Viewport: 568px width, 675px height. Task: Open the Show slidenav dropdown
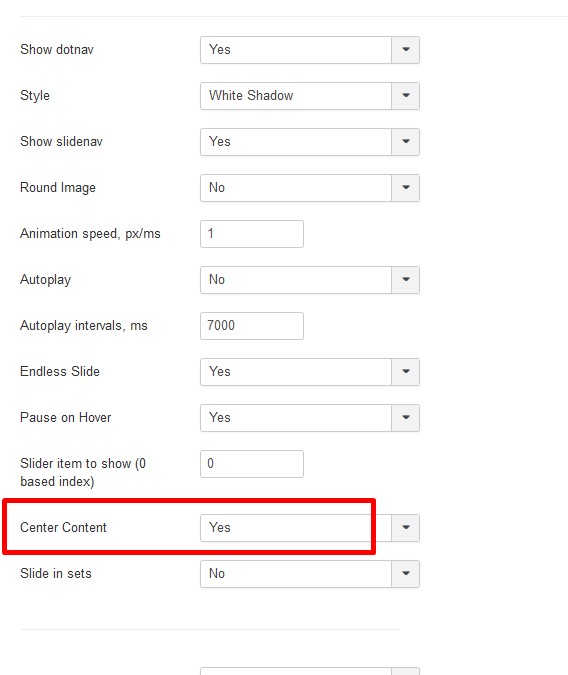(310, 142)
